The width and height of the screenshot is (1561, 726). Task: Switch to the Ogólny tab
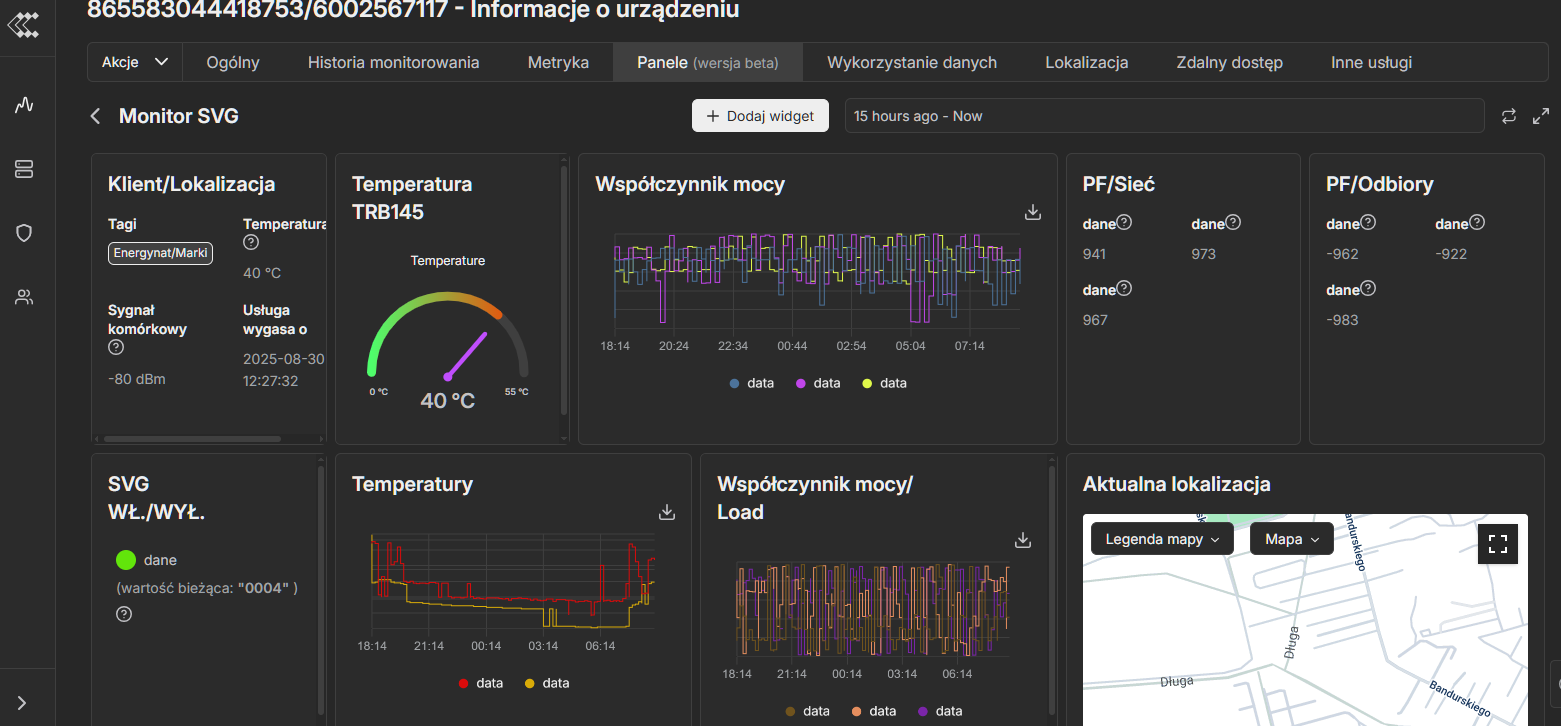pos(233,62)
